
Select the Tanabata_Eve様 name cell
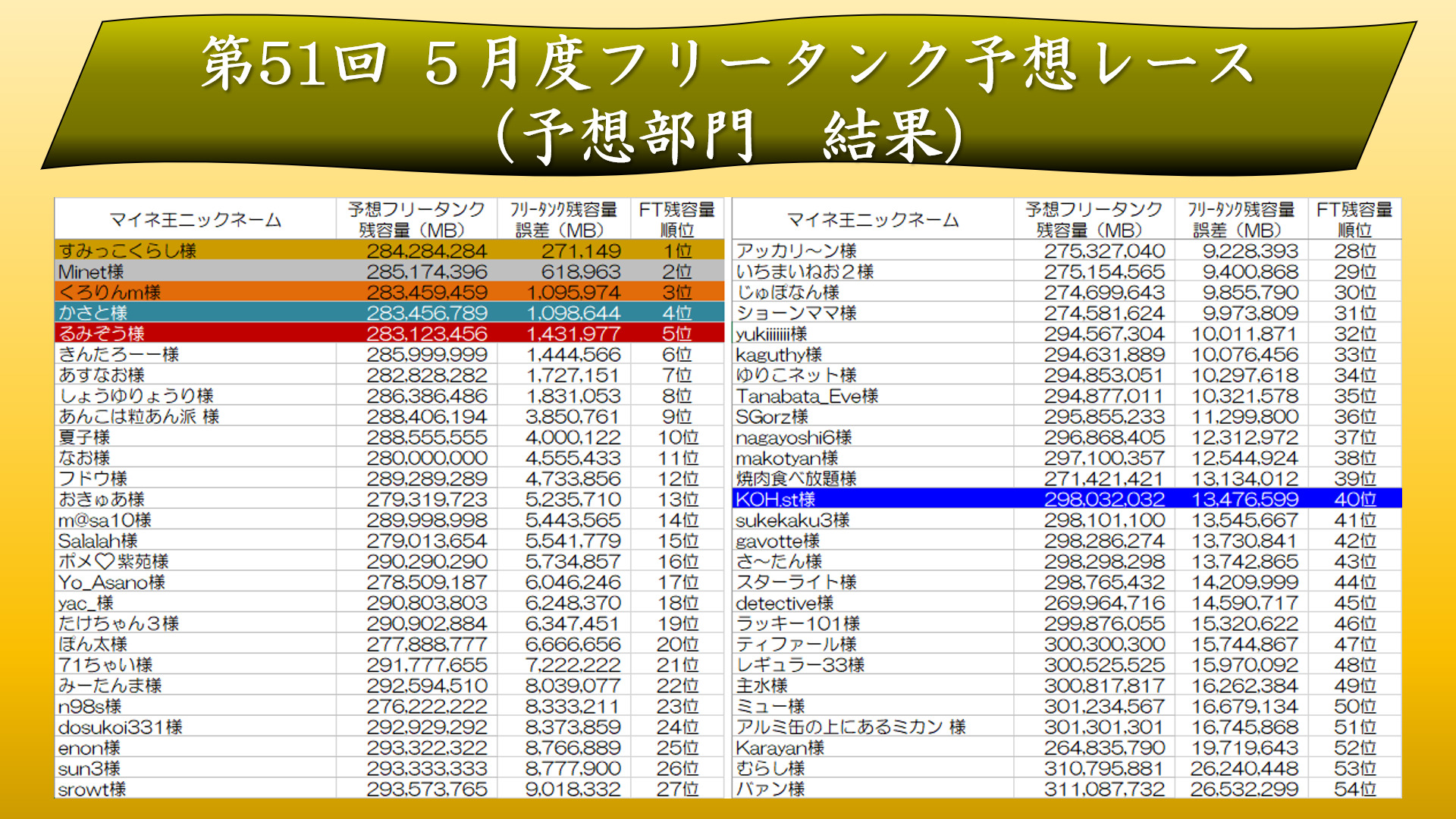click(806, 396)
